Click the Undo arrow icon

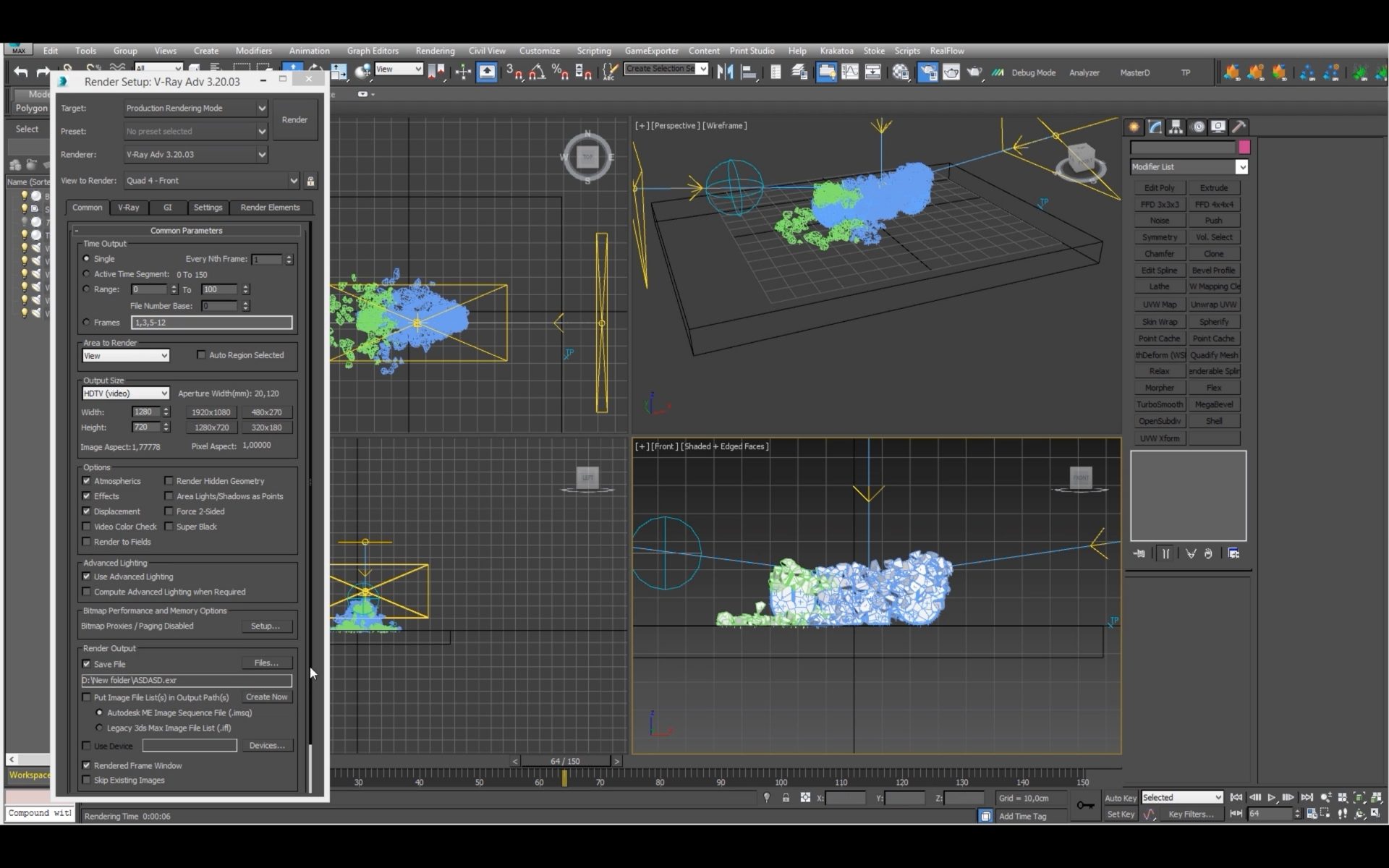click(21, 72)
